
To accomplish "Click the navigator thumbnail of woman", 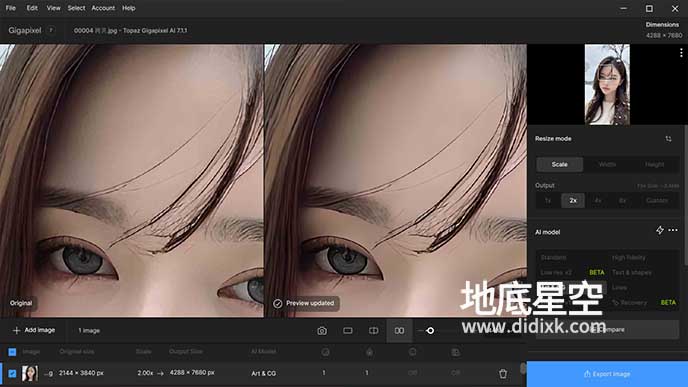I will 607,84.
